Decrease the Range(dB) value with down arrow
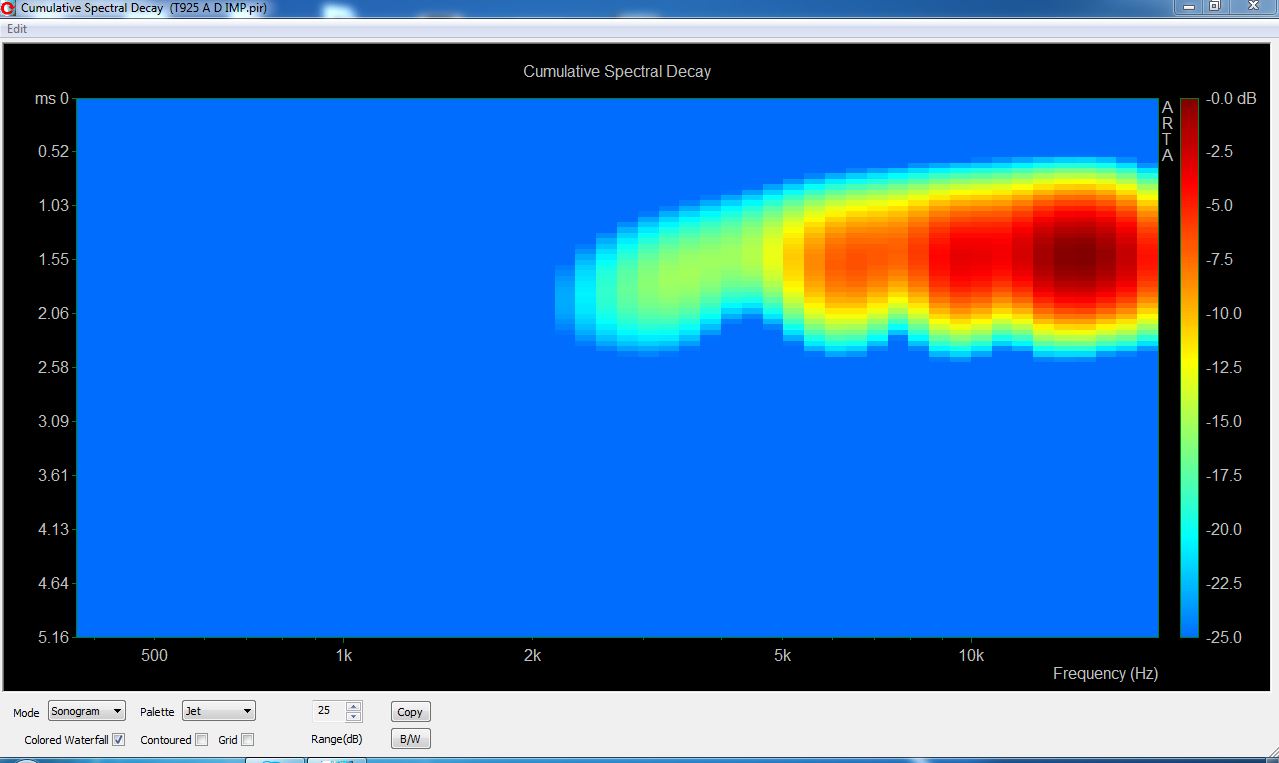Image resolution: width=1279 pixels, height=763 pixels. coord(353,716)
